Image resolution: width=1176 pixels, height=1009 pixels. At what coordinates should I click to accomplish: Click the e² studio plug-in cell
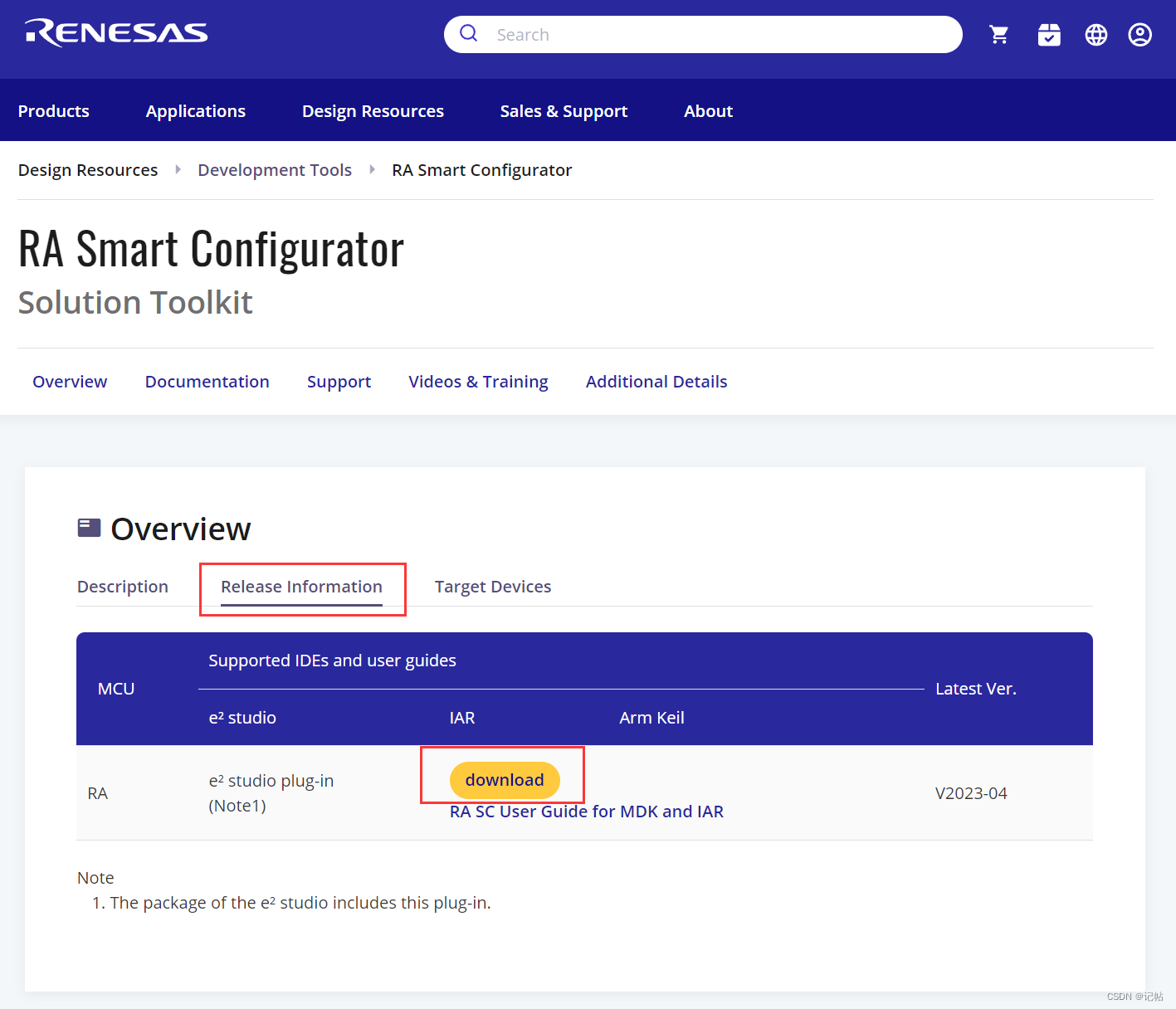[271, 793]
